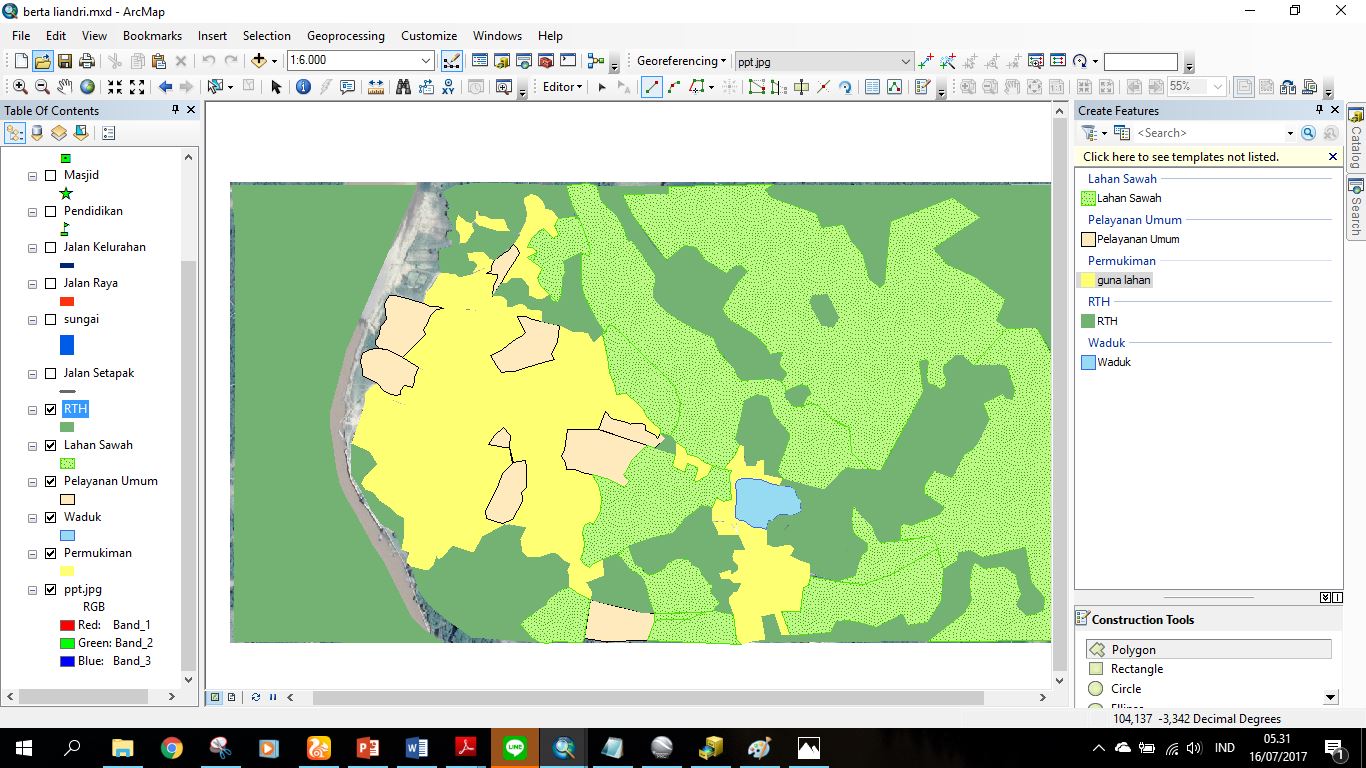Open the Geoprocessing menu
This screenshot has height=768, width=1366.
click(345, 35)
